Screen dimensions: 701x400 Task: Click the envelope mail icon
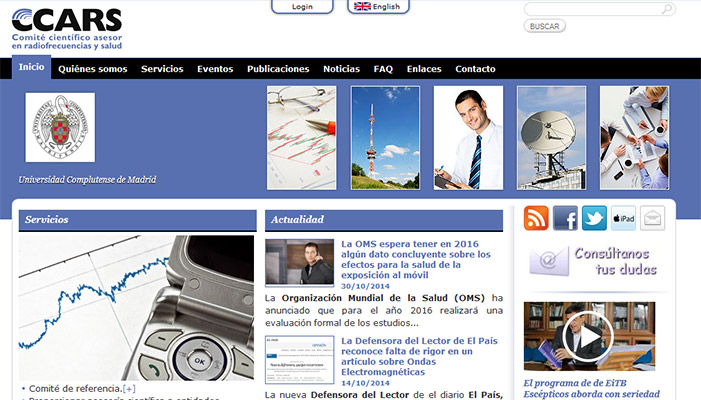click(x=652, y=218)
